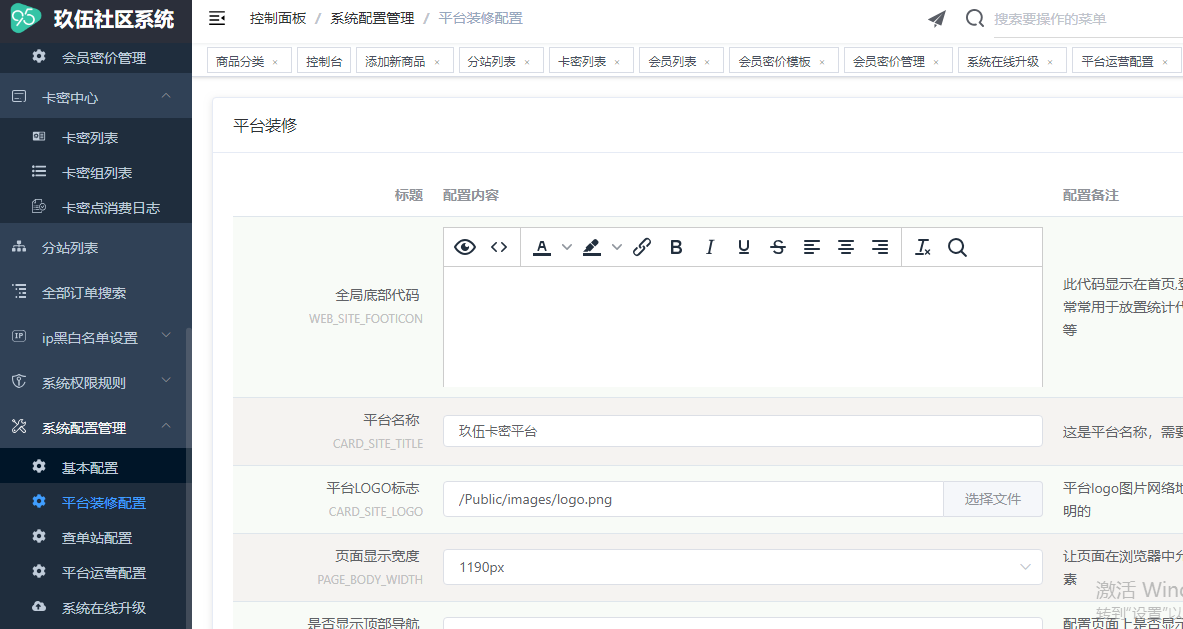1183x629 pixels.
Task: Click the 平台名称 input field
Action: tap(742, 431)
